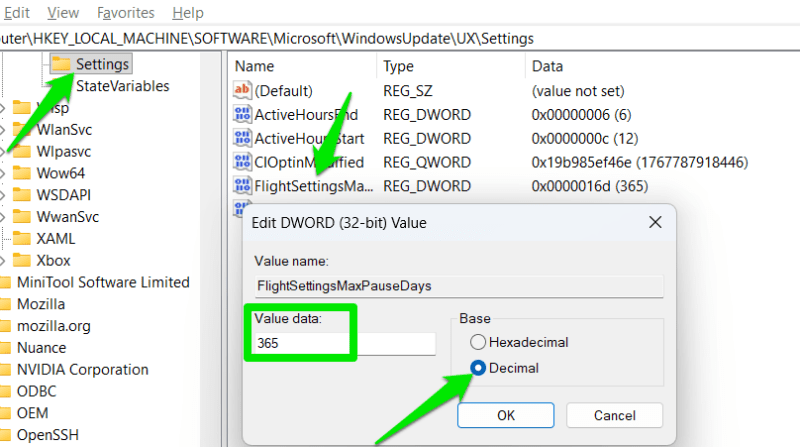Image resolution: width=800 pixels, height=447 pixels.
Task: Click the OEM folder icon
Action: 5,413
